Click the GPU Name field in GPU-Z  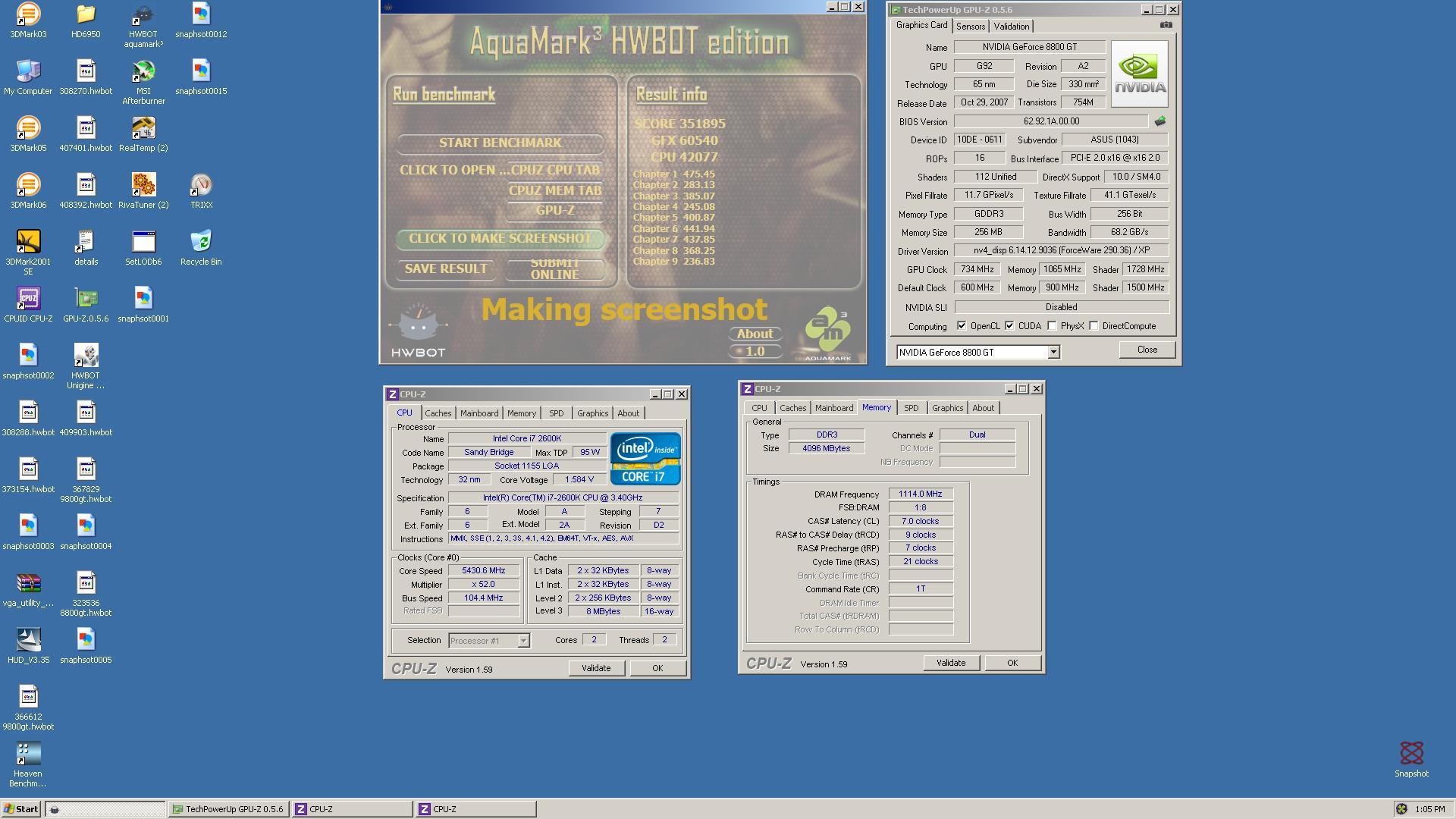coord(1029,47)
